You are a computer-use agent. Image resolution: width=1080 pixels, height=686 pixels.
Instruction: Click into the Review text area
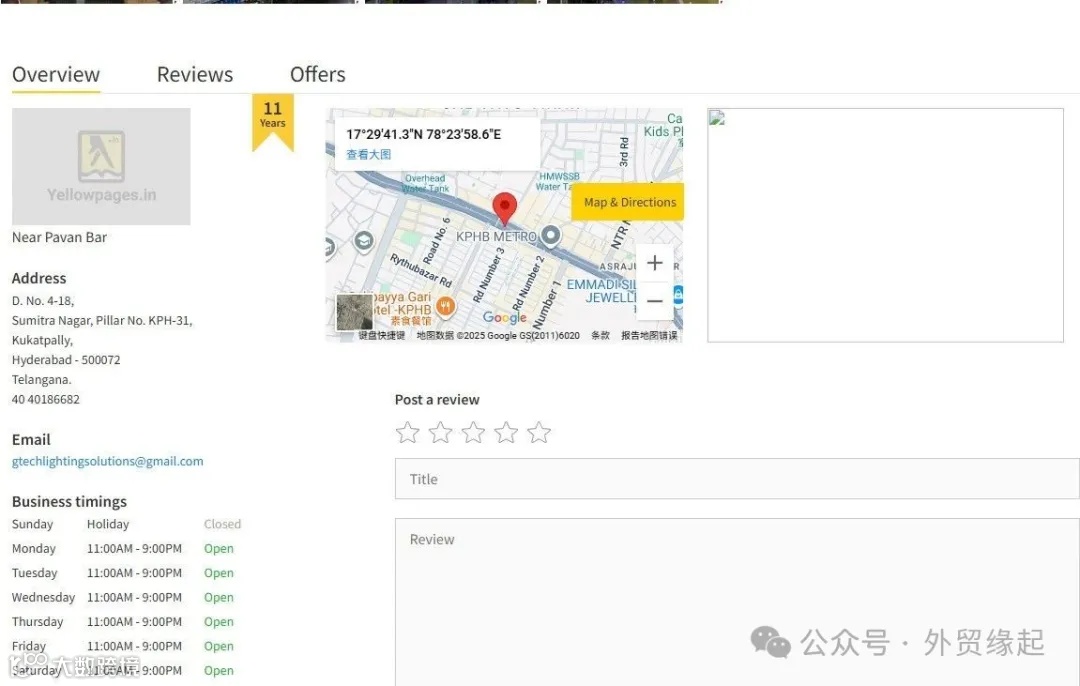point(737,602)
